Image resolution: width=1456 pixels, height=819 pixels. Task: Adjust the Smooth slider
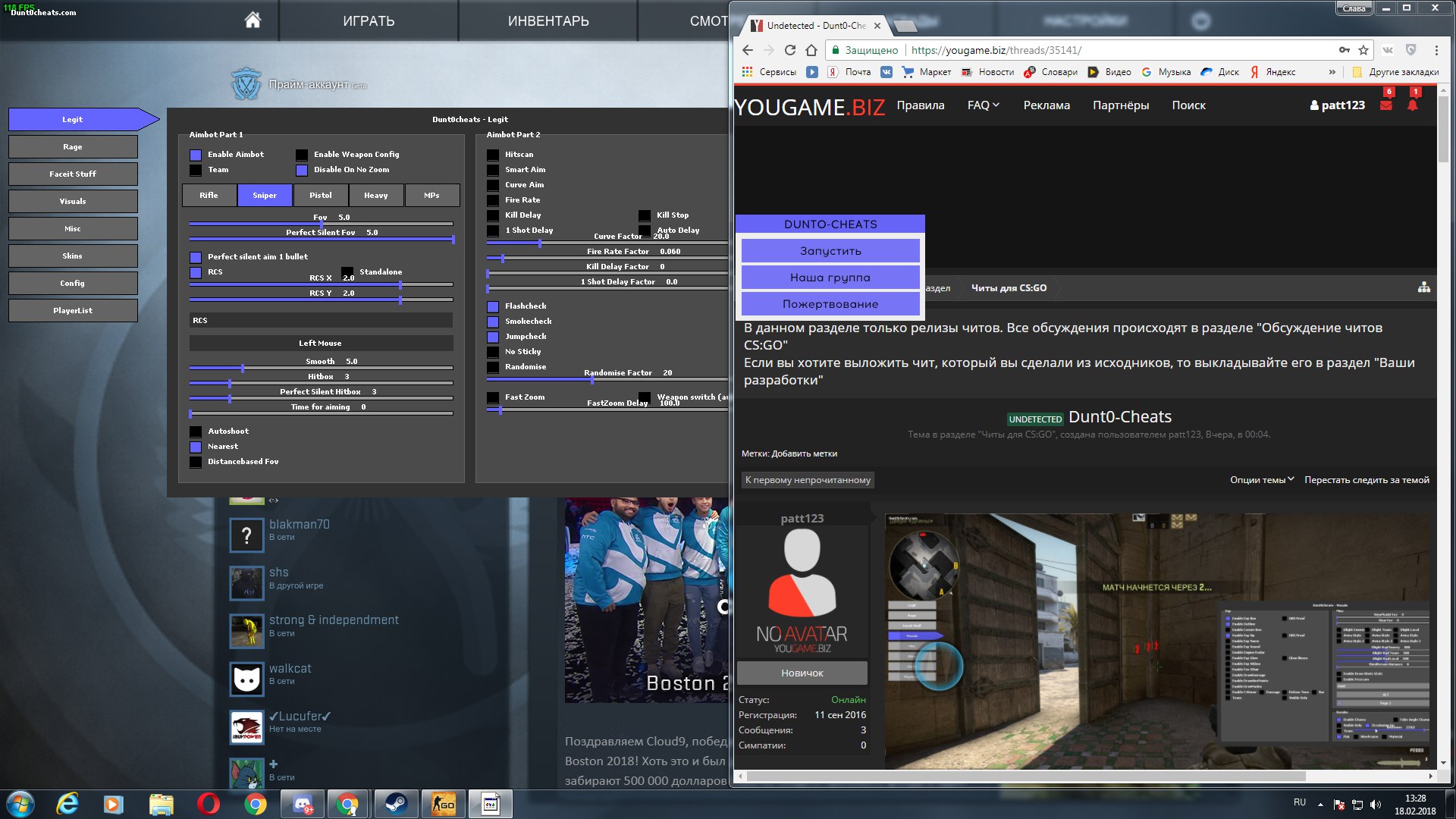[x=243, y=369]
